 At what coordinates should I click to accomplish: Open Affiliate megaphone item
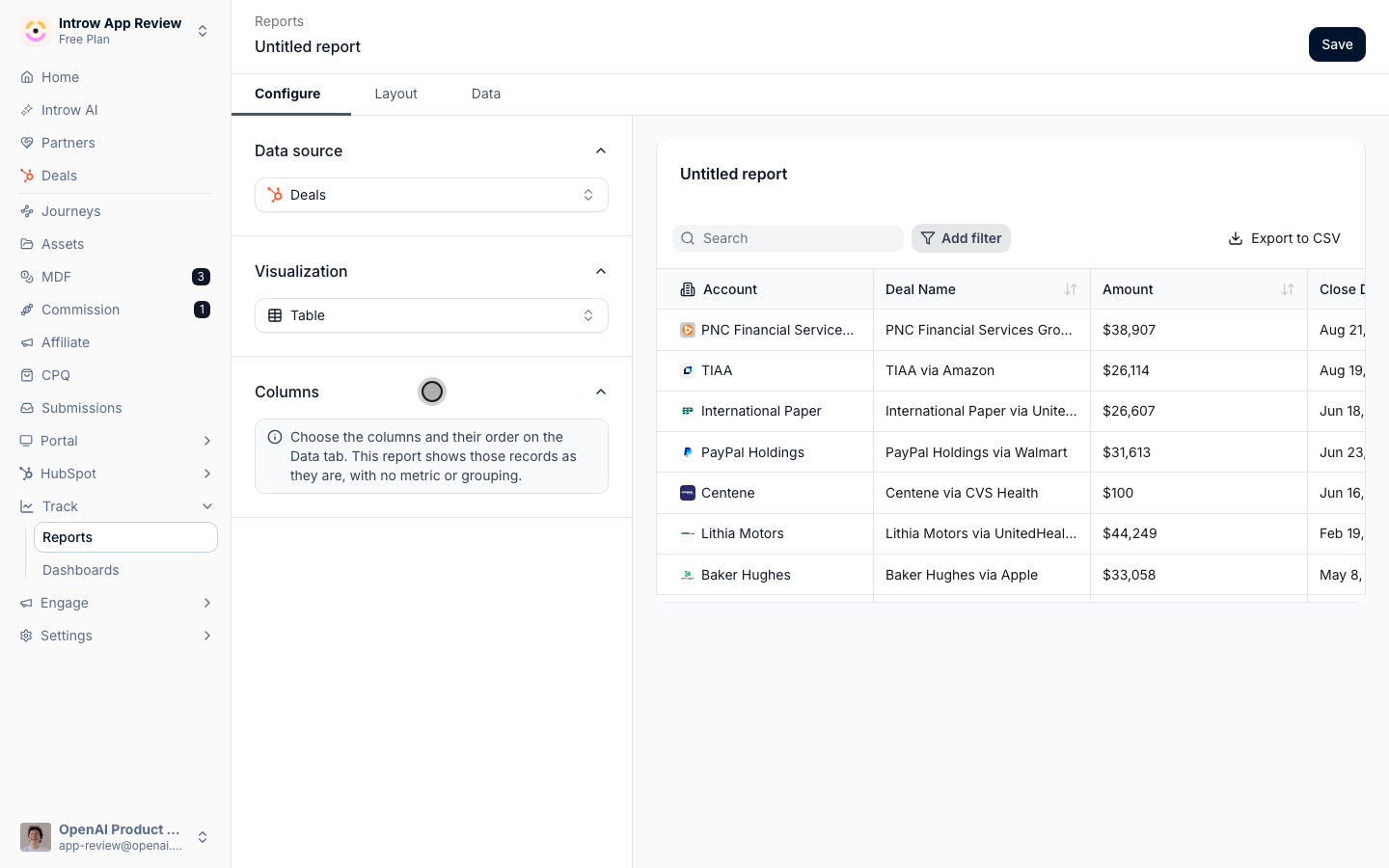(x=116, y=342)
